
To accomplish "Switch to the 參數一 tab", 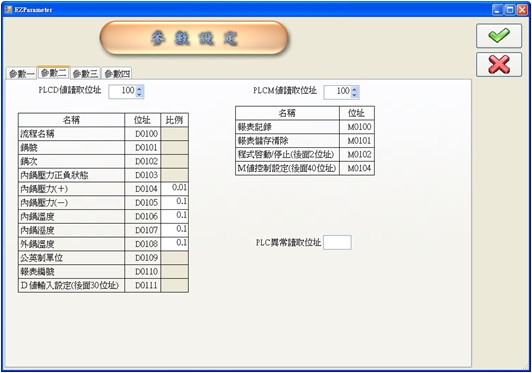I will pyautogui.click(x=21, y=74).
